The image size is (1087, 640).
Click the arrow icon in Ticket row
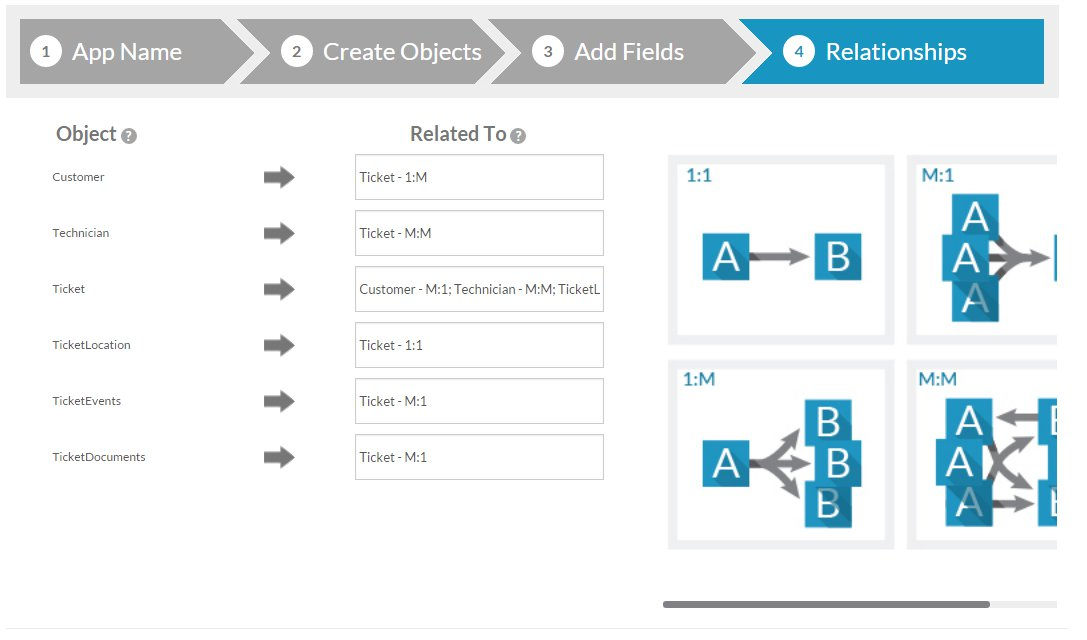(x=279, y=290)
